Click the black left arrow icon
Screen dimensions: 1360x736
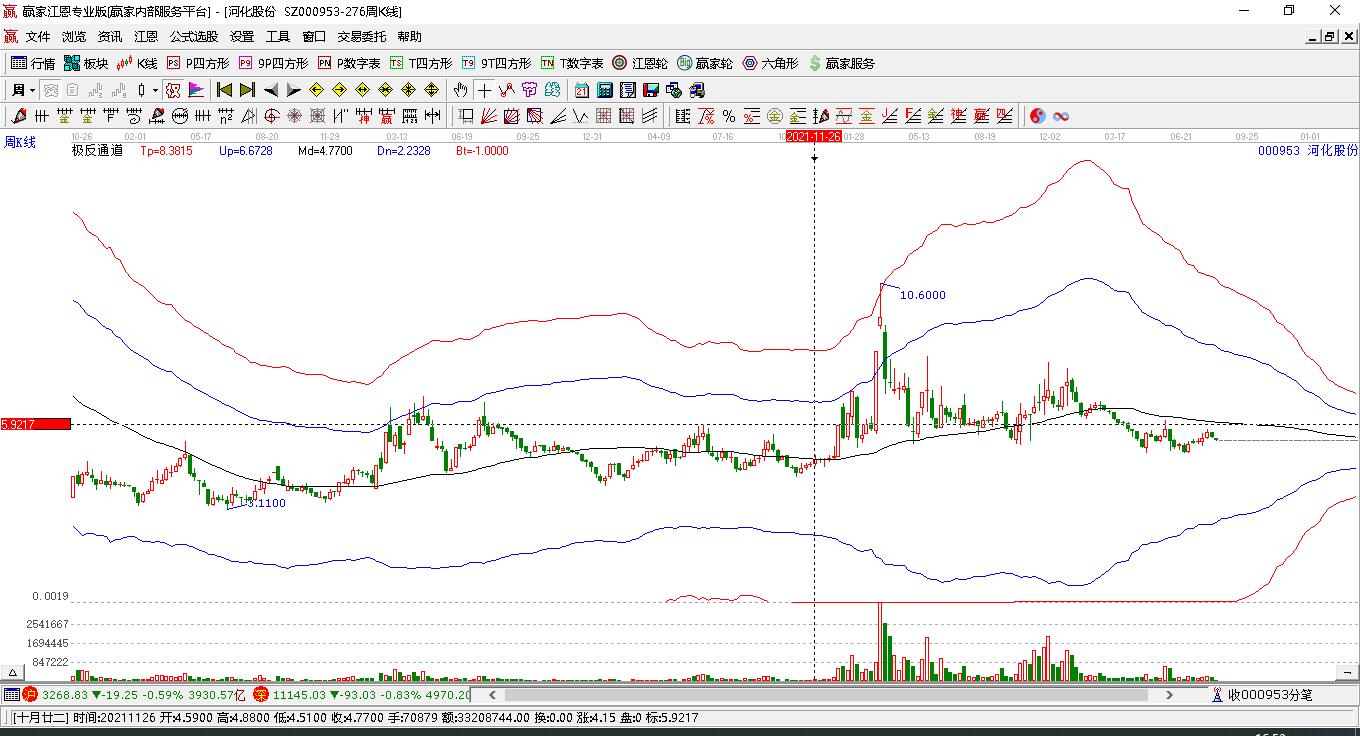pos(270,90)
